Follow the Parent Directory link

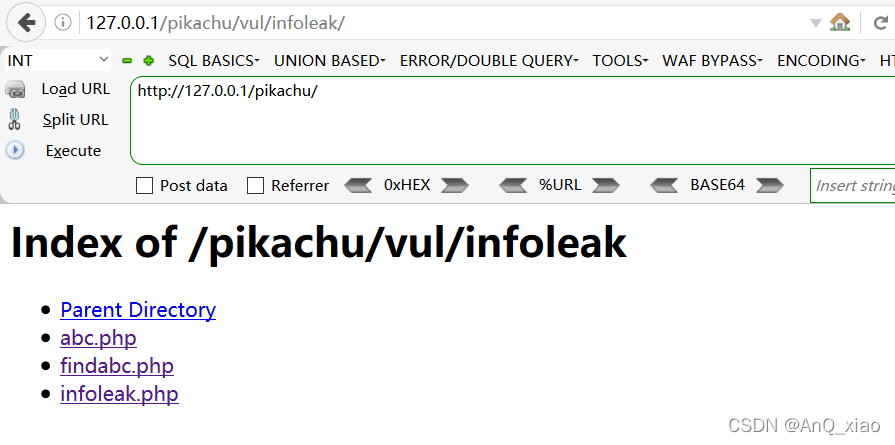(x=138, y=310)
